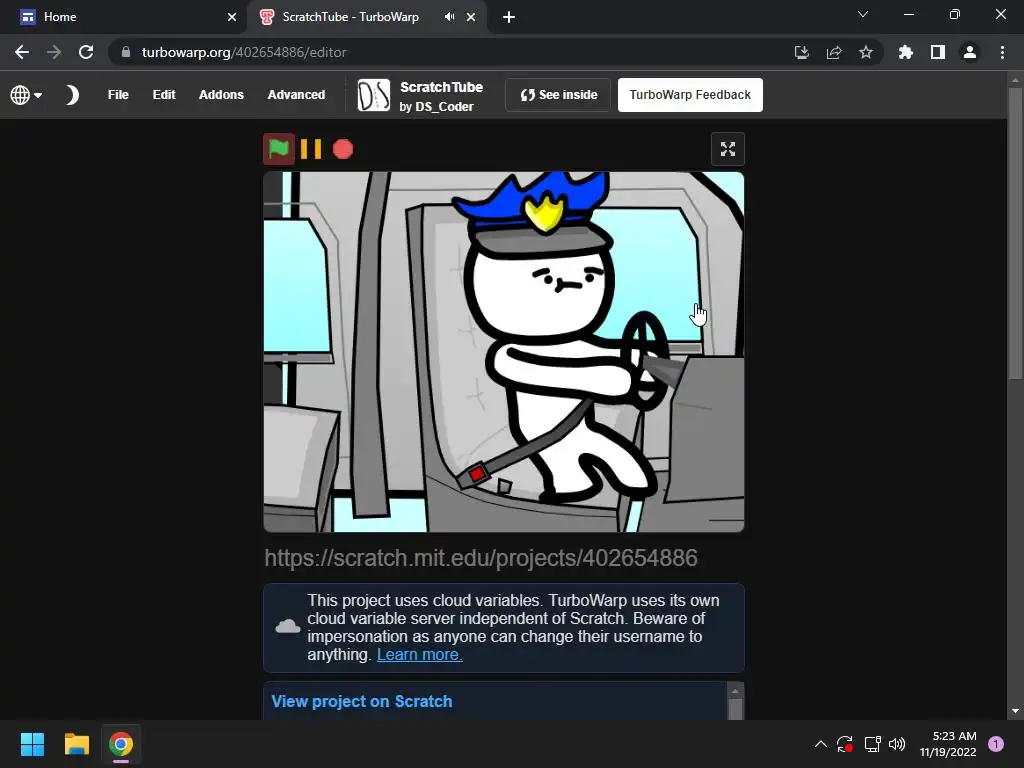Share this page via the share icon
This screenshot has width=1024, height=768.
(834, 52)
